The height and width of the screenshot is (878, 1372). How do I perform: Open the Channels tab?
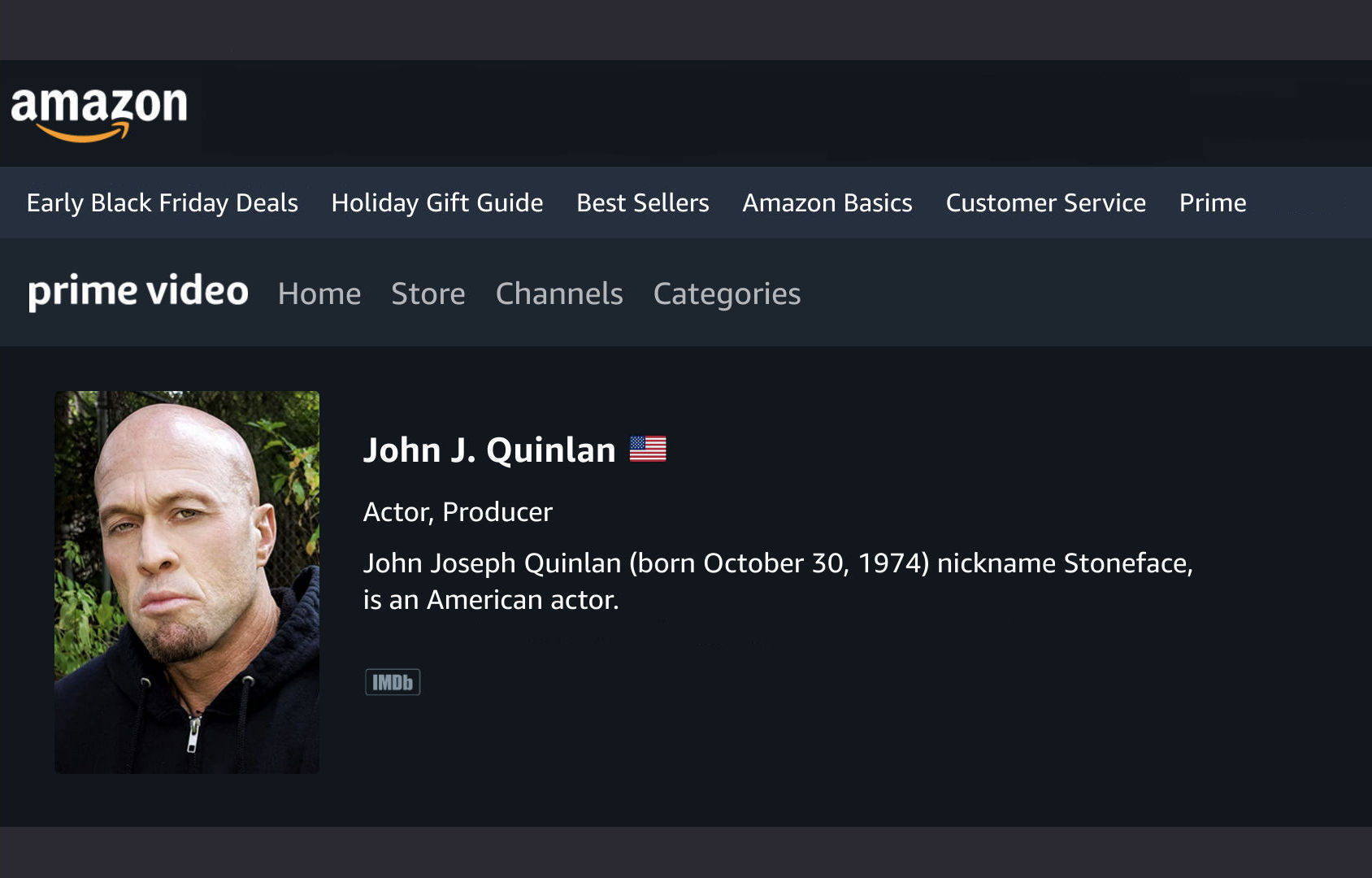[x=559, y=293]
